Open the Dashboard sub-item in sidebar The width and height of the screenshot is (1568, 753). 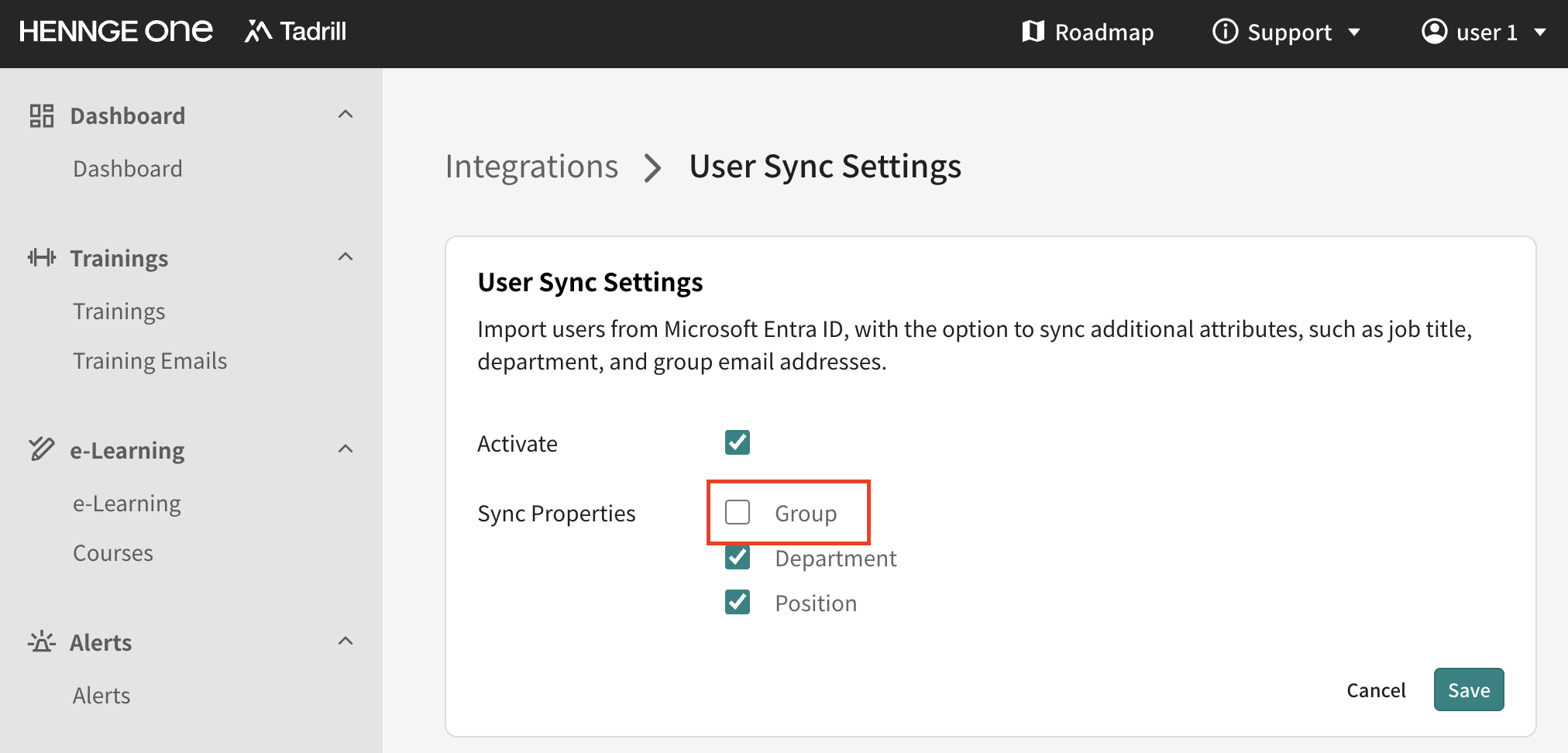pyautogui.click(x=128, y=168)
